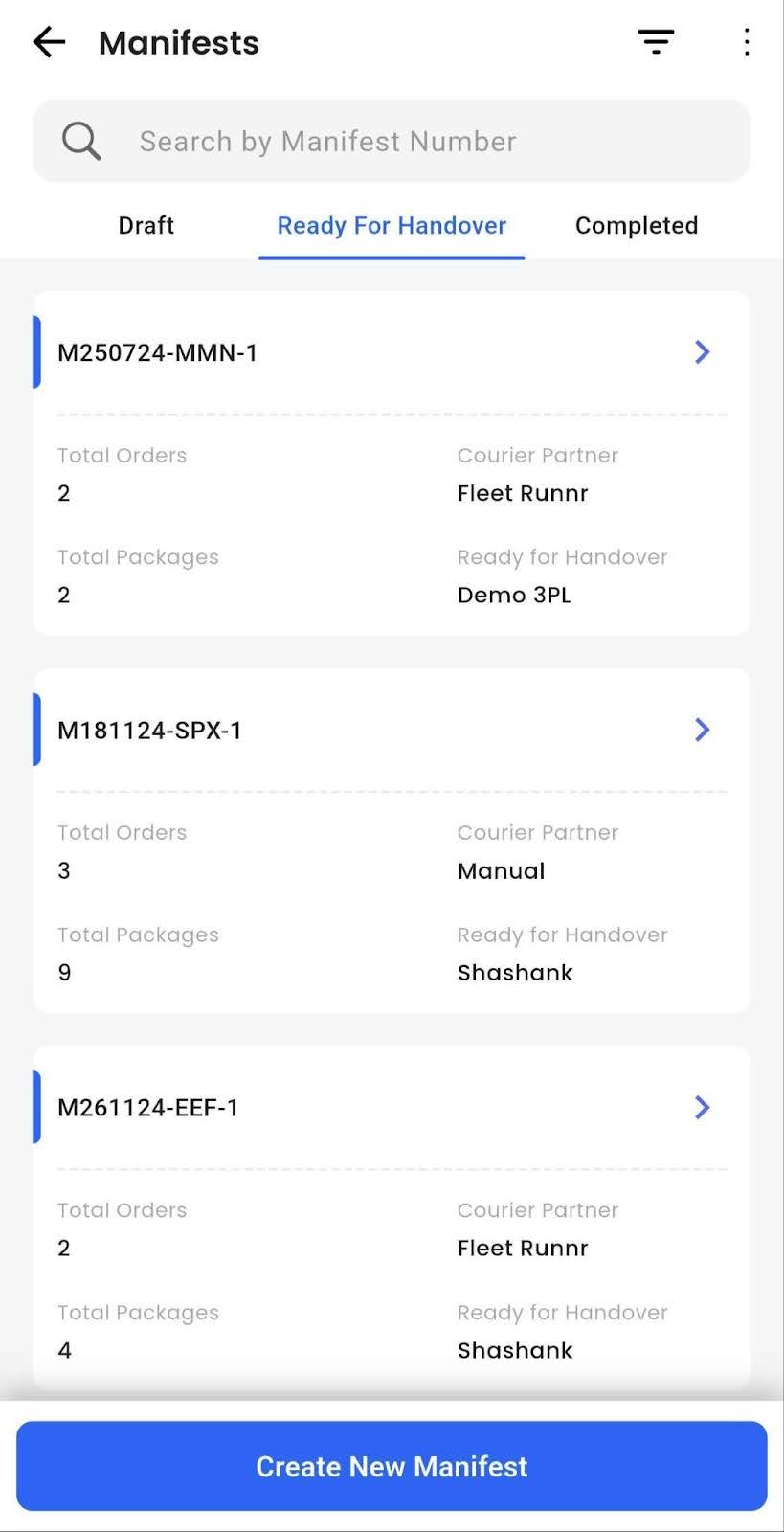Tap Fleet Runnr courier on M250724-MMN-1 card
Screen dimensions: 784x1532
pos(523,493)
